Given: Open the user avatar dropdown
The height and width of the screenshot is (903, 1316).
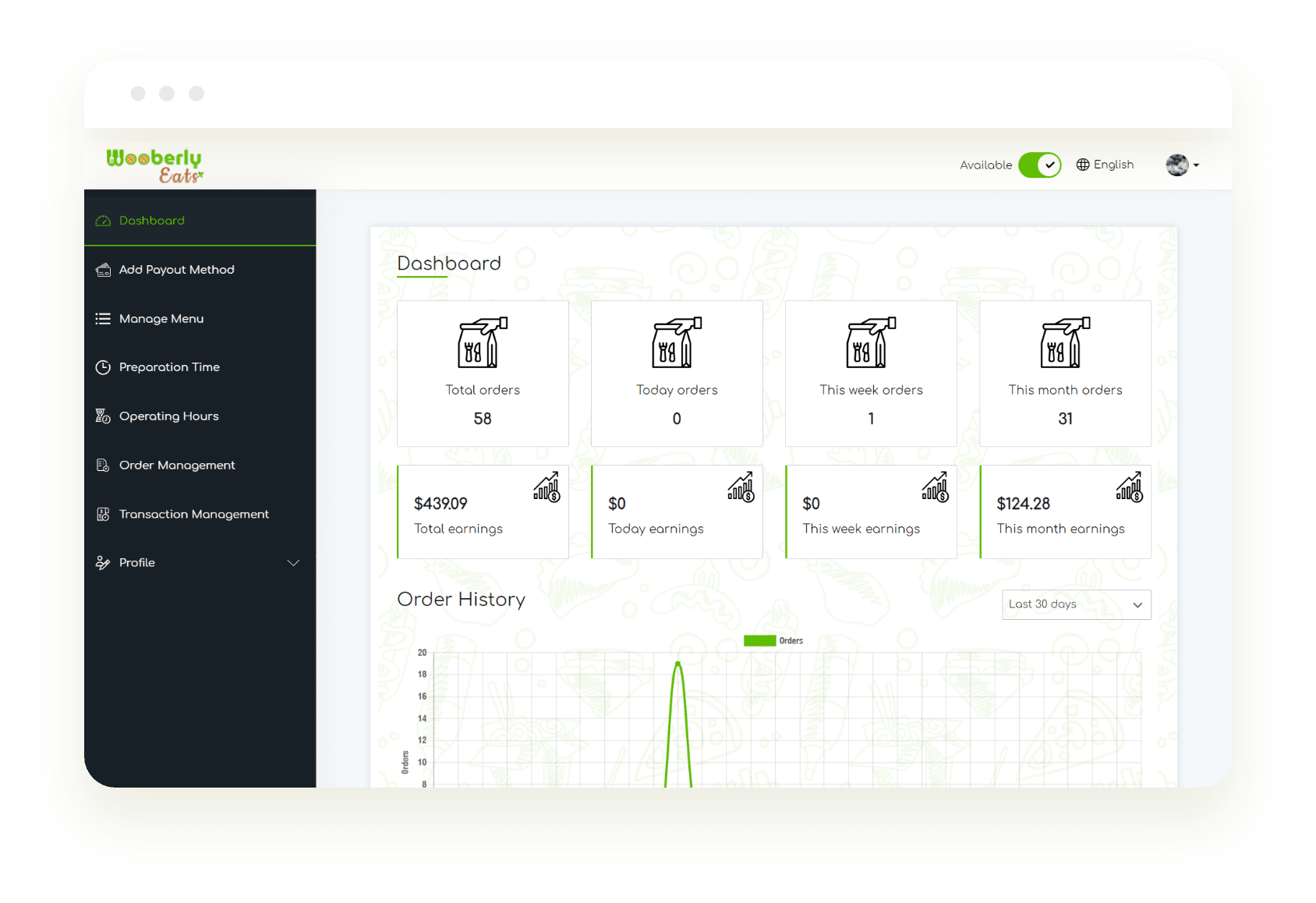Looking at the screenshot, I should pyautogui.click(x=1182, y=165).
